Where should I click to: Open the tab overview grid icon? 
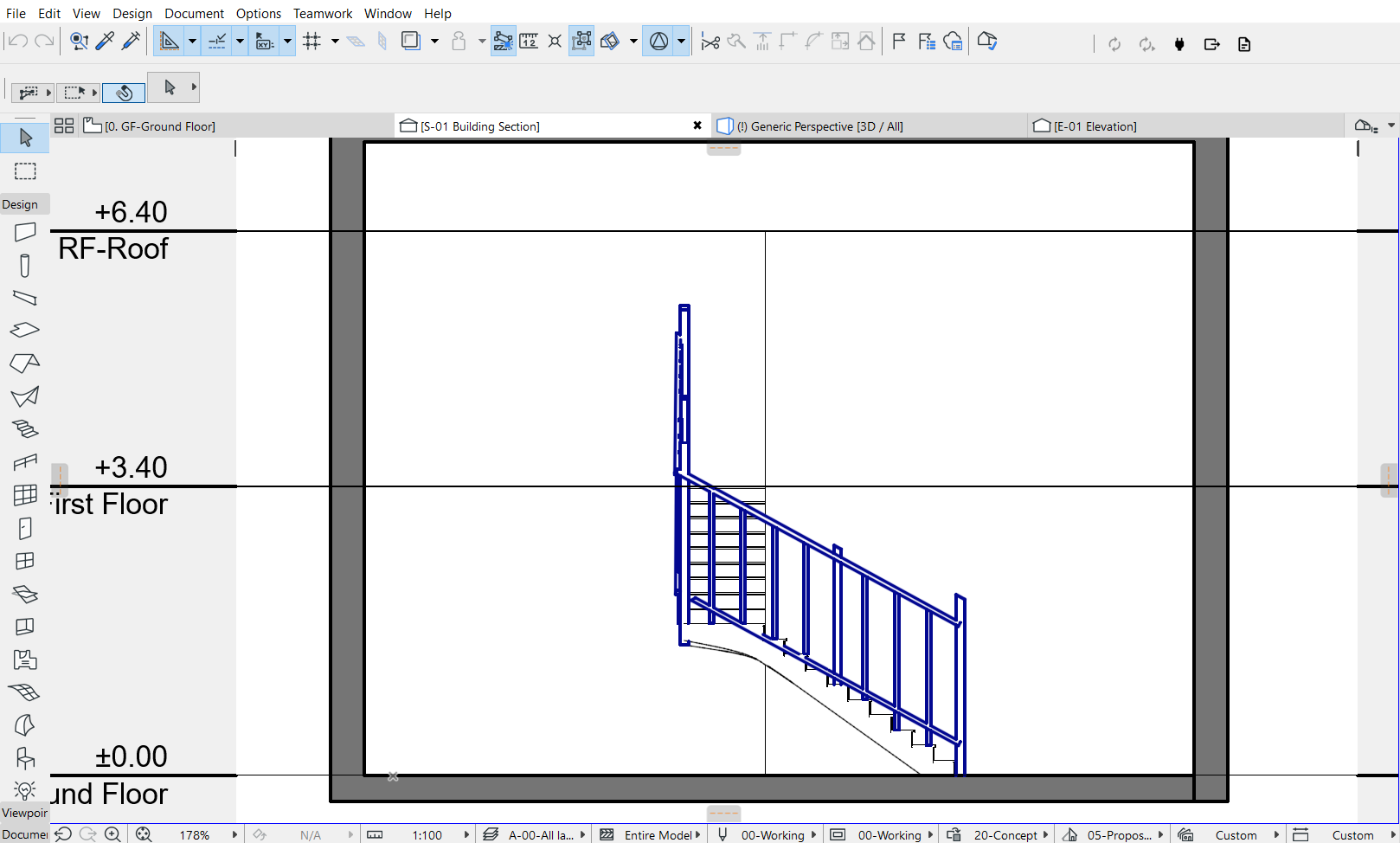tap(64, 125)
